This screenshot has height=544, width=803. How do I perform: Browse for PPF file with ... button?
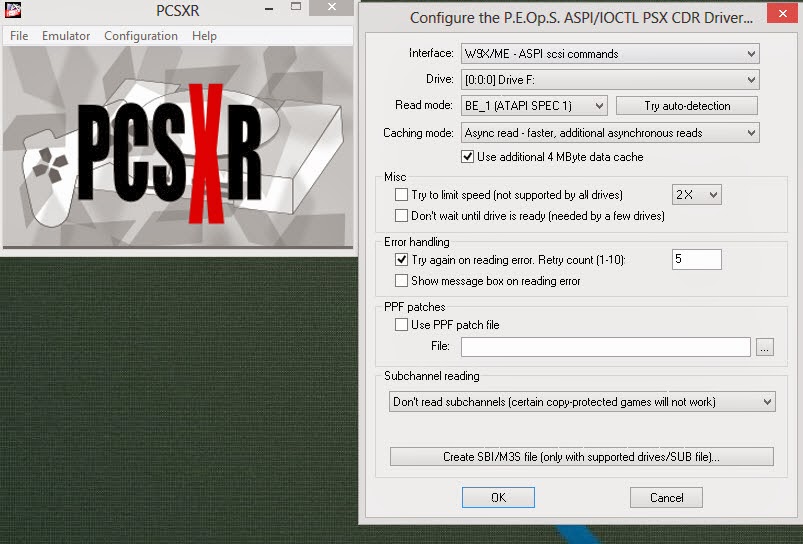765,347
